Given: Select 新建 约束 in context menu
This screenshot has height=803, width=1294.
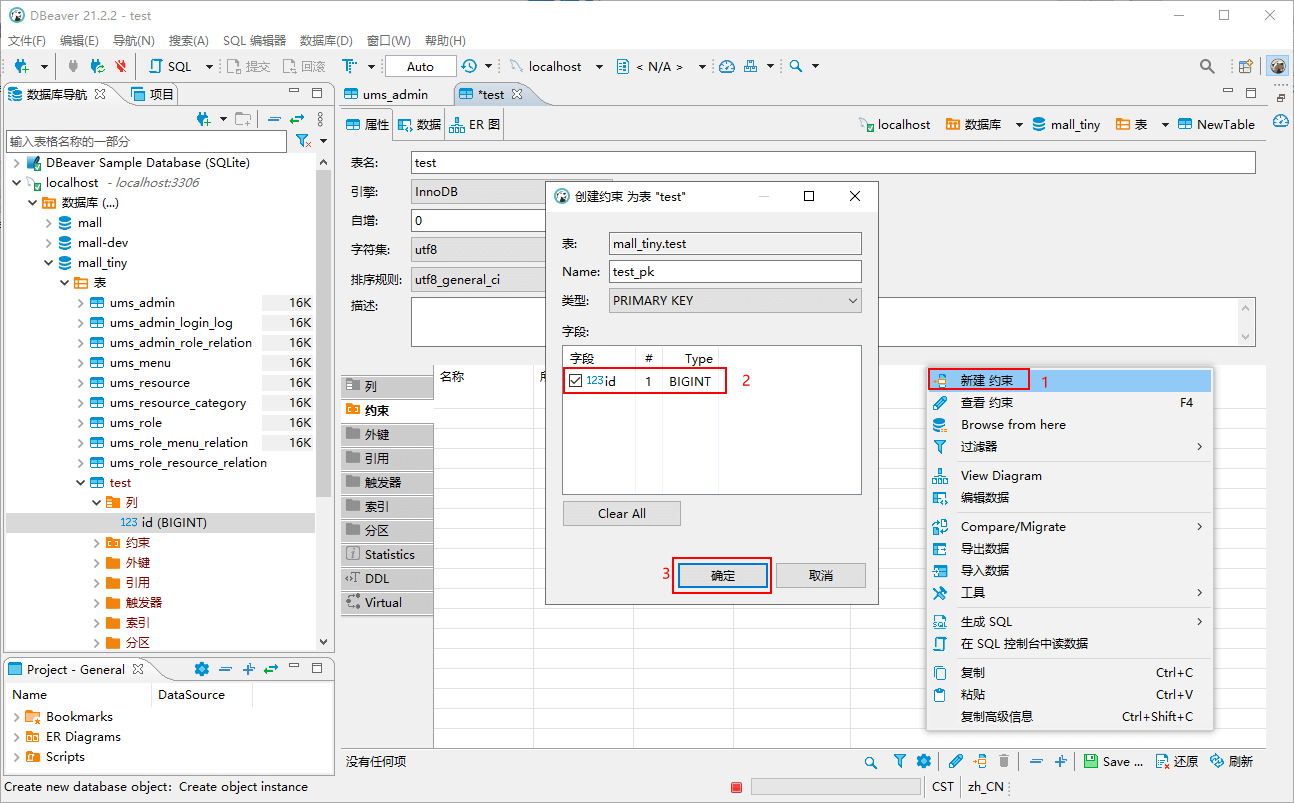Looking at the screenshot, I should pos(1068,381).
